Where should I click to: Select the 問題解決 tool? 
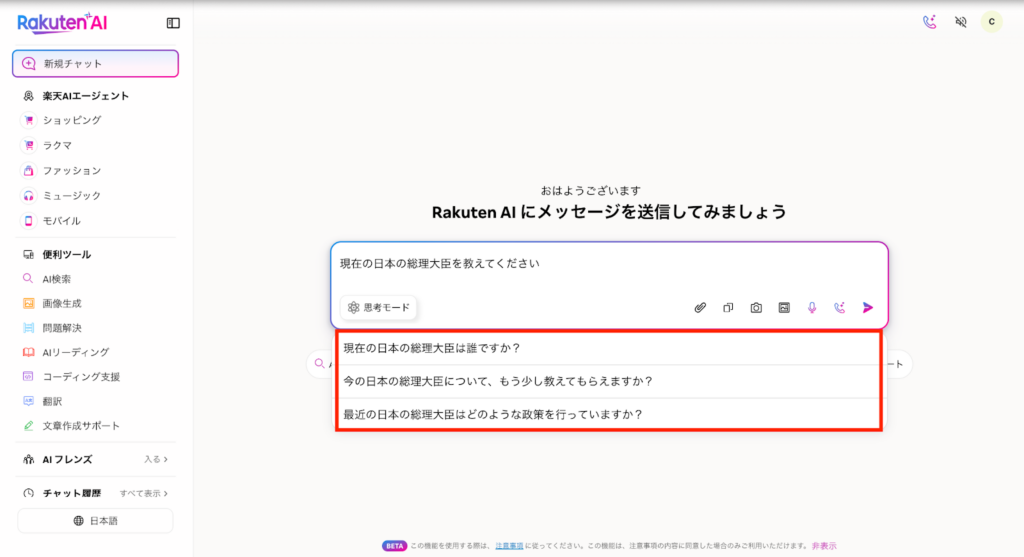62,328
